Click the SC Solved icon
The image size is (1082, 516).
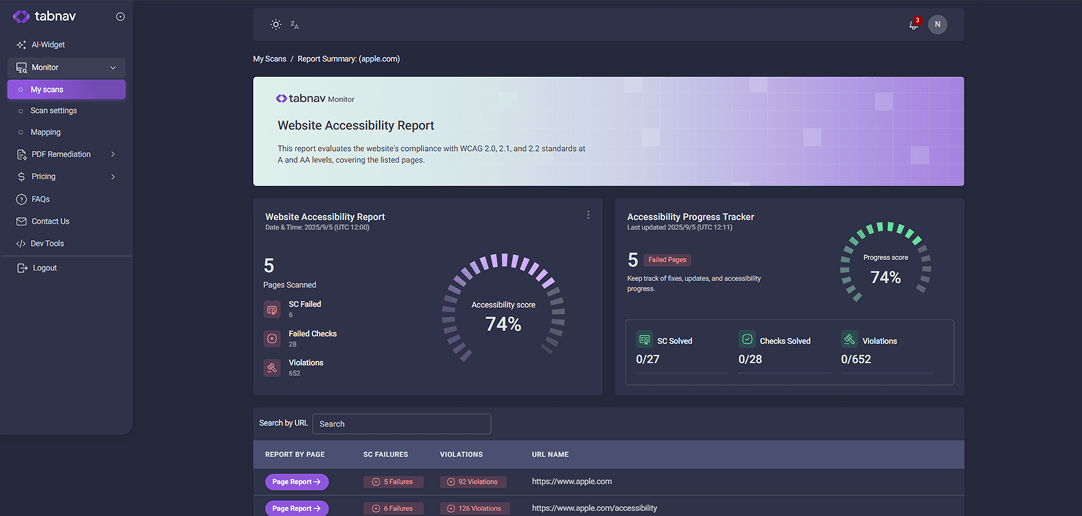click(645, 339)
